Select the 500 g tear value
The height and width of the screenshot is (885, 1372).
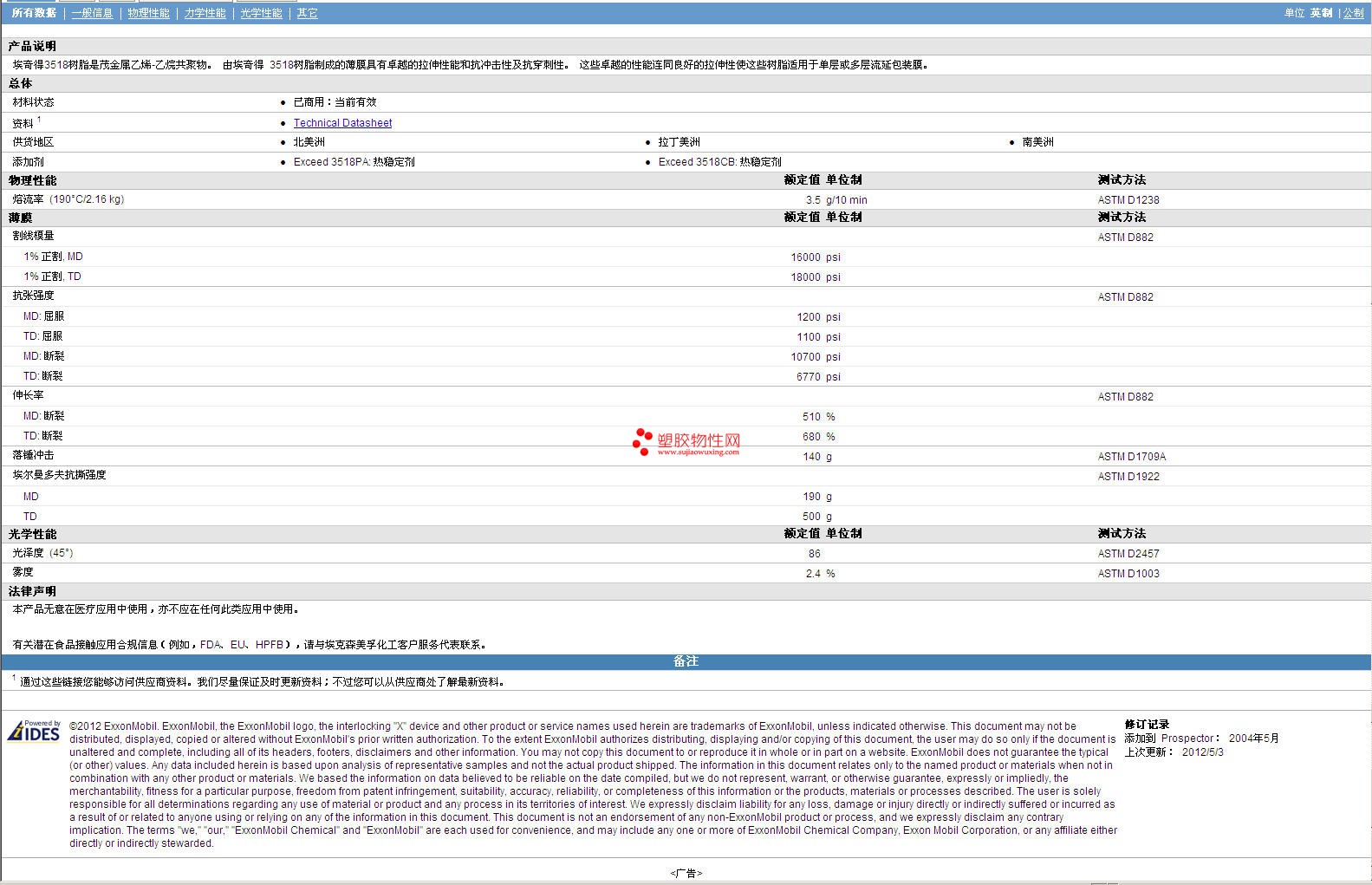click(x=816, y=517)
